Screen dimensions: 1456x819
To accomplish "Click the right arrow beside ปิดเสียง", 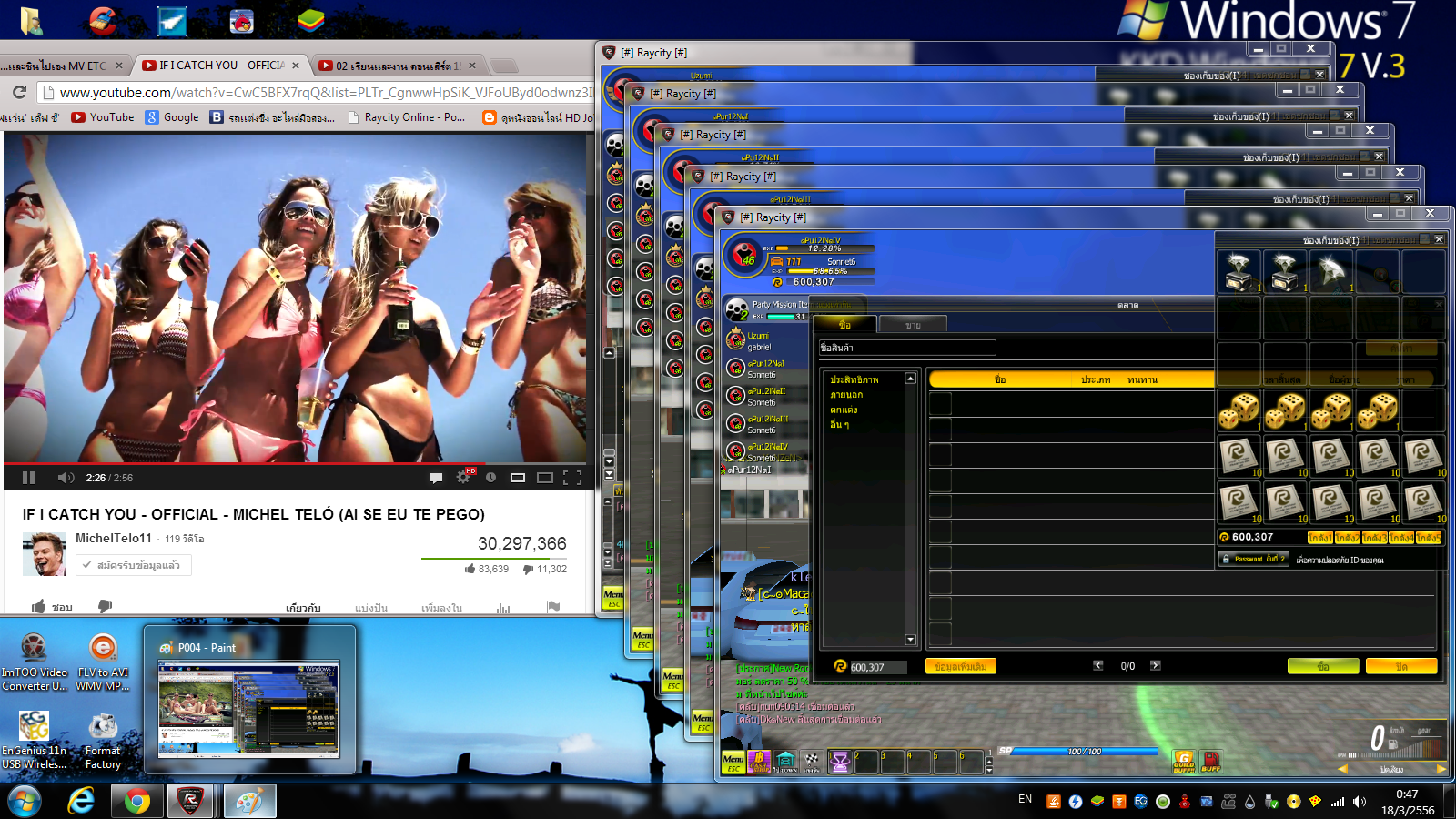I will [x=1441, y=770].
